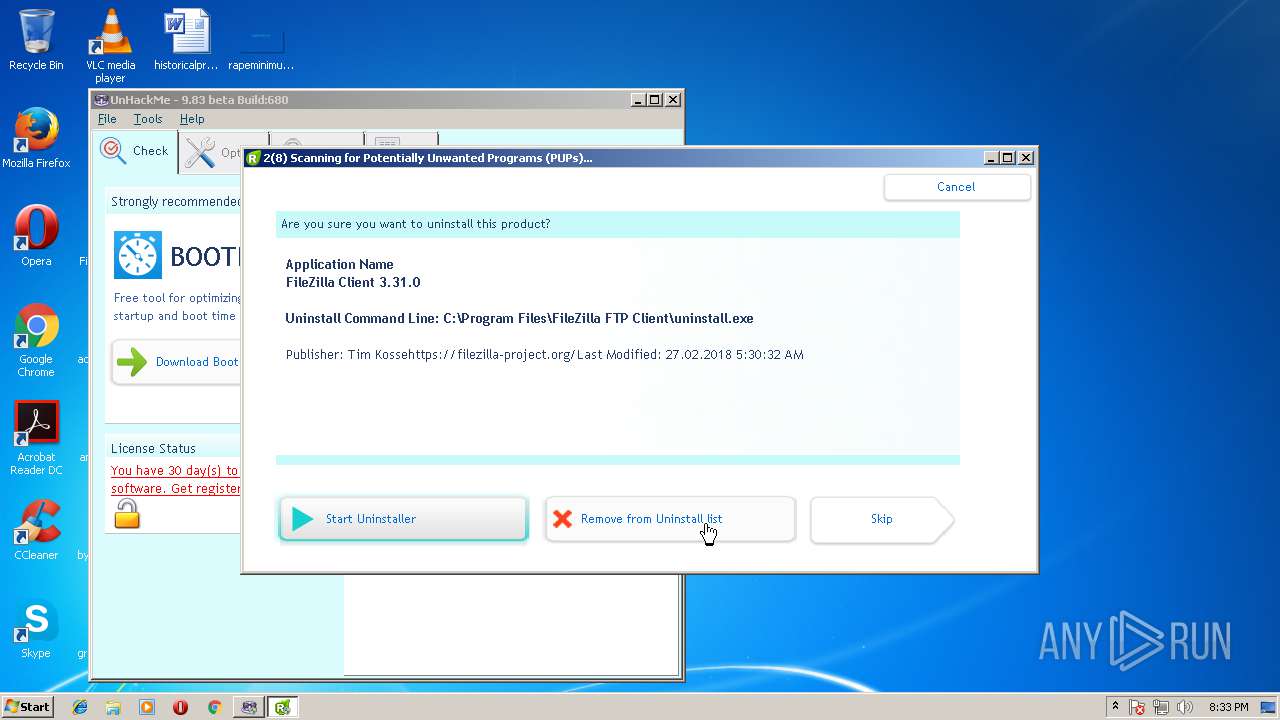Launch Google Chrome from desktop

(x=36, y=341)
